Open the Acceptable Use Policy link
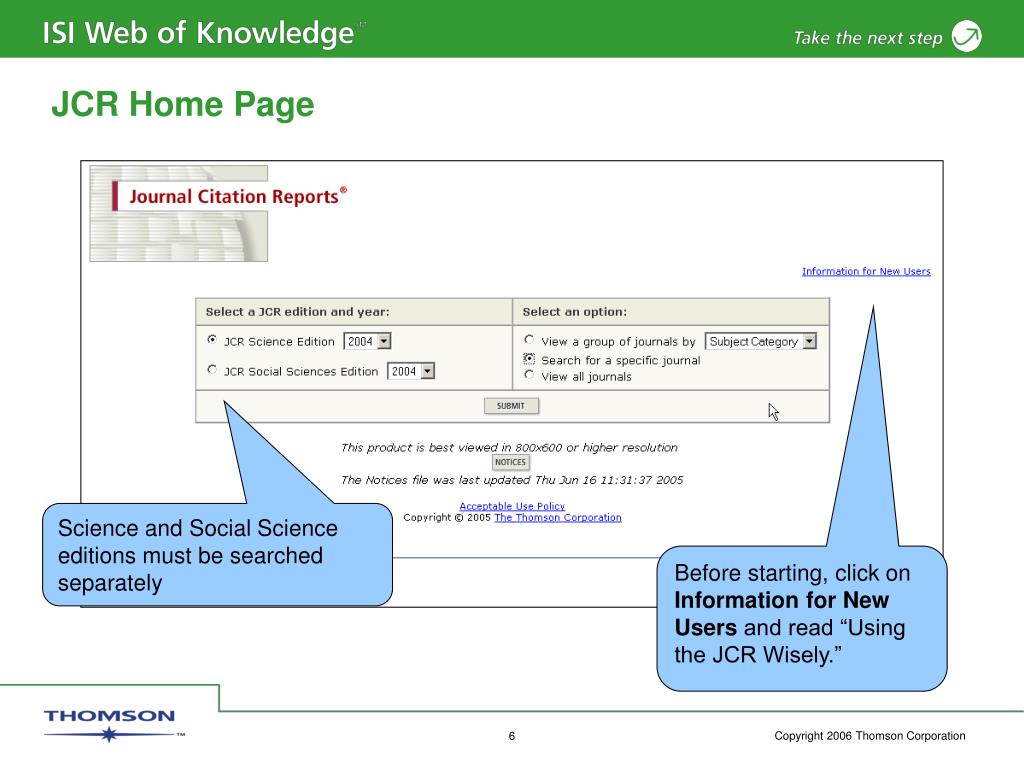The image size is (1024, 768). tap(512, 506)
